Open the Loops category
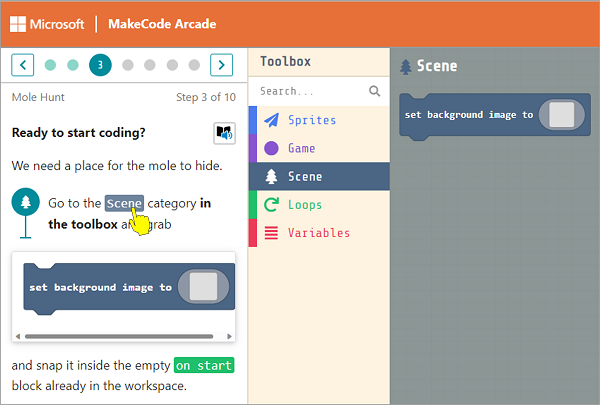The width and height of the screenshot is (600, 405). click(x=319, y=205)
